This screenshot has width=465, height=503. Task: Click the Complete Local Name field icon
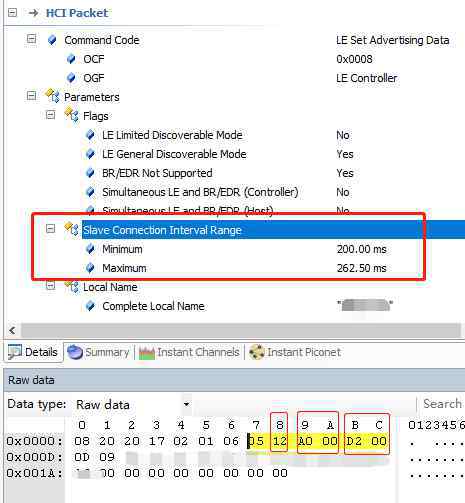click(x=90, y=306)
